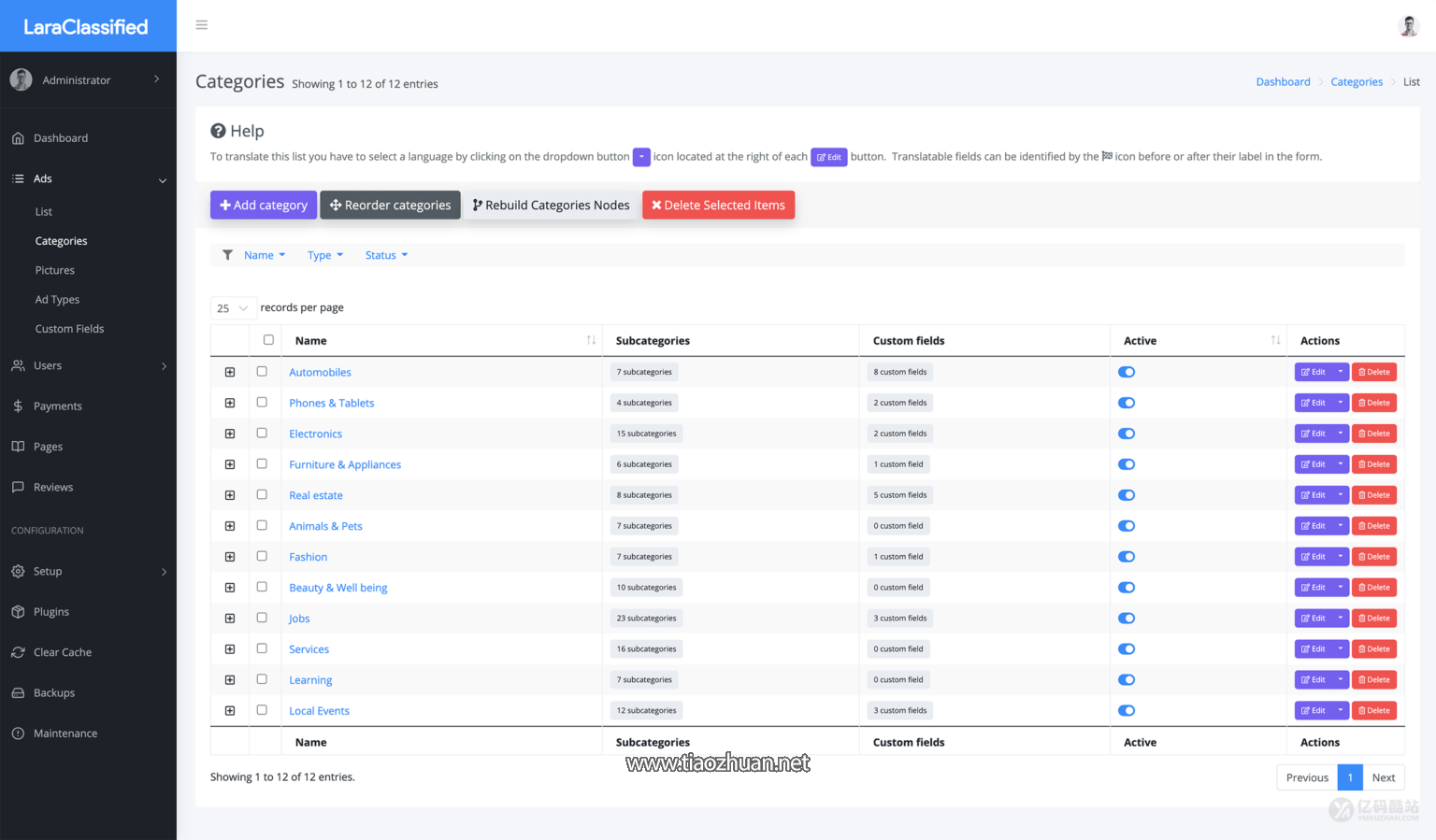Click the Plugins cube icon in sidebar
Image resolution: width=1436 pixels, height=840 pixels.
click(18, 612)
